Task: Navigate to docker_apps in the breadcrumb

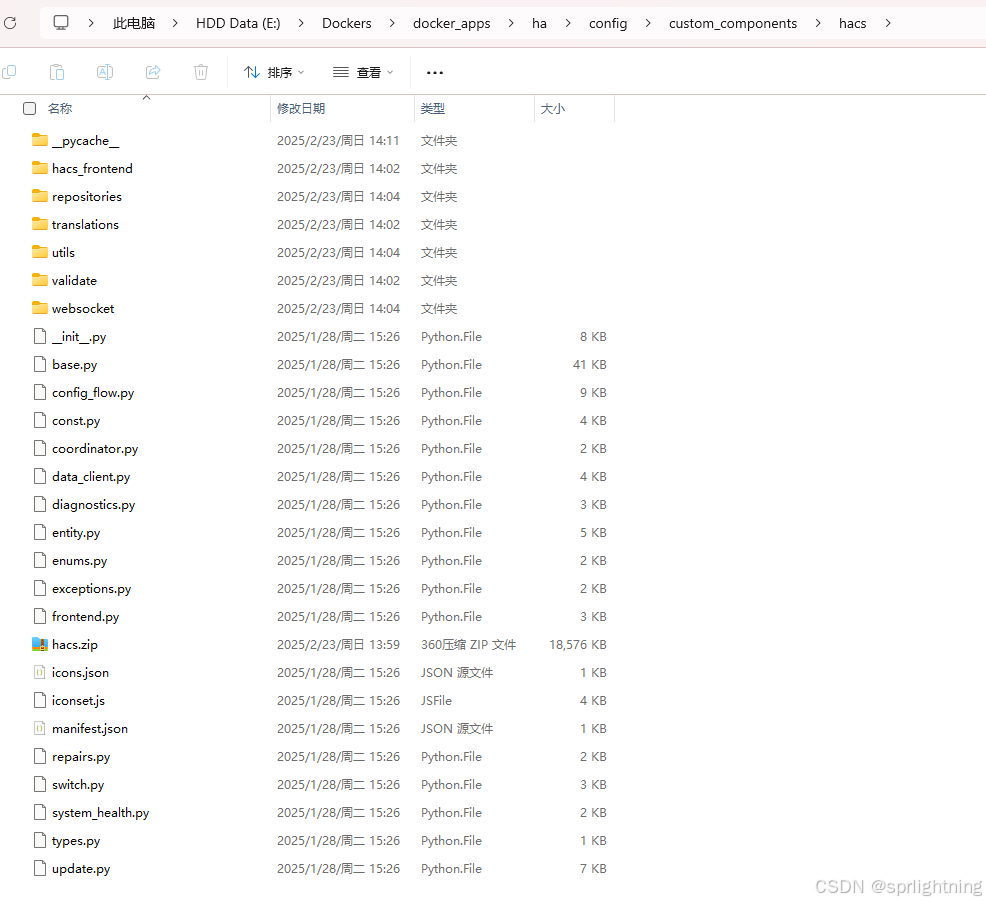Action: pyautogui.click(x=451, y=23)
